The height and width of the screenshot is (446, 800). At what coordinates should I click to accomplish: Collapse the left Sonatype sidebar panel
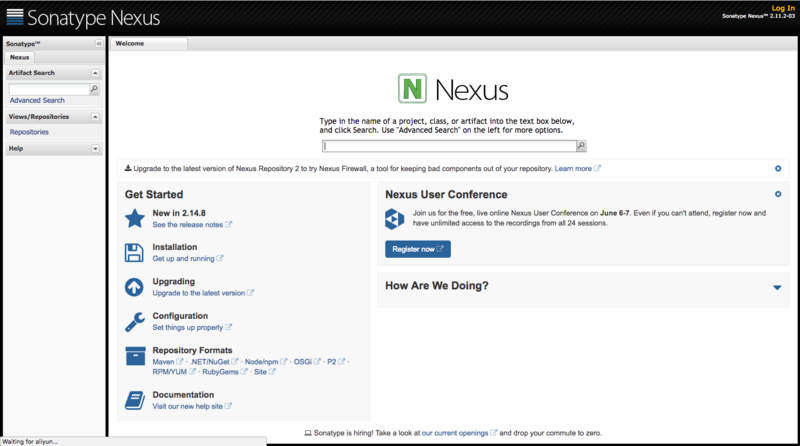(x=98, y=44)
